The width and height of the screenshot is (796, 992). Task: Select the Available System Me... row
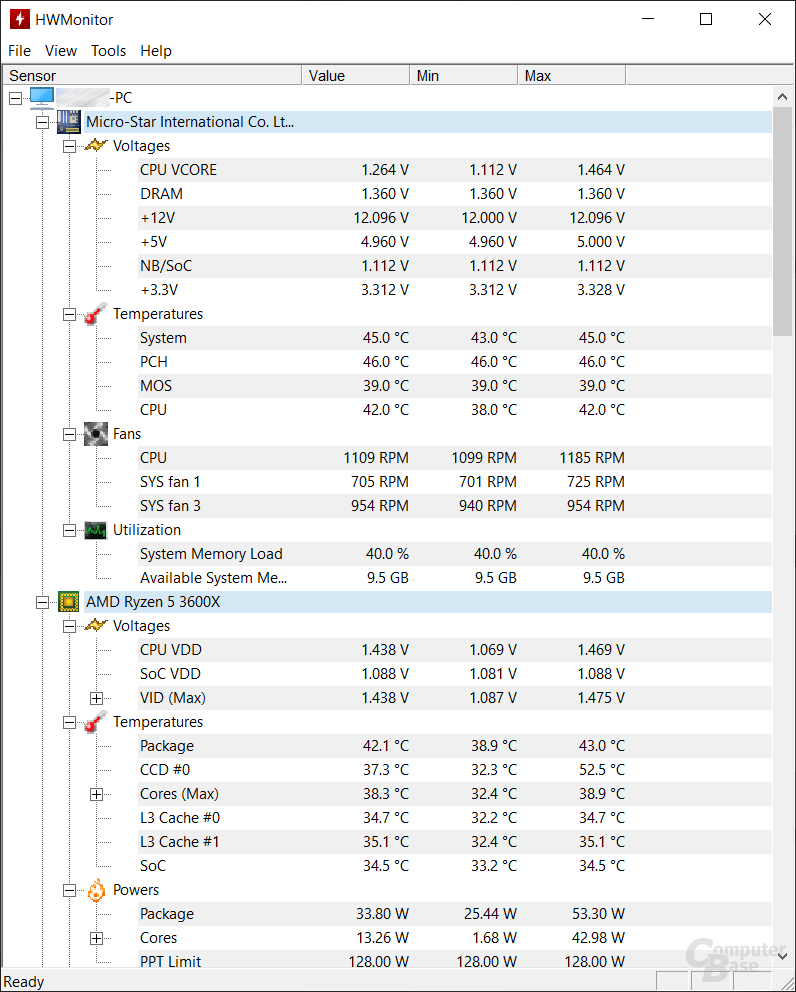(x=455, y=578)
